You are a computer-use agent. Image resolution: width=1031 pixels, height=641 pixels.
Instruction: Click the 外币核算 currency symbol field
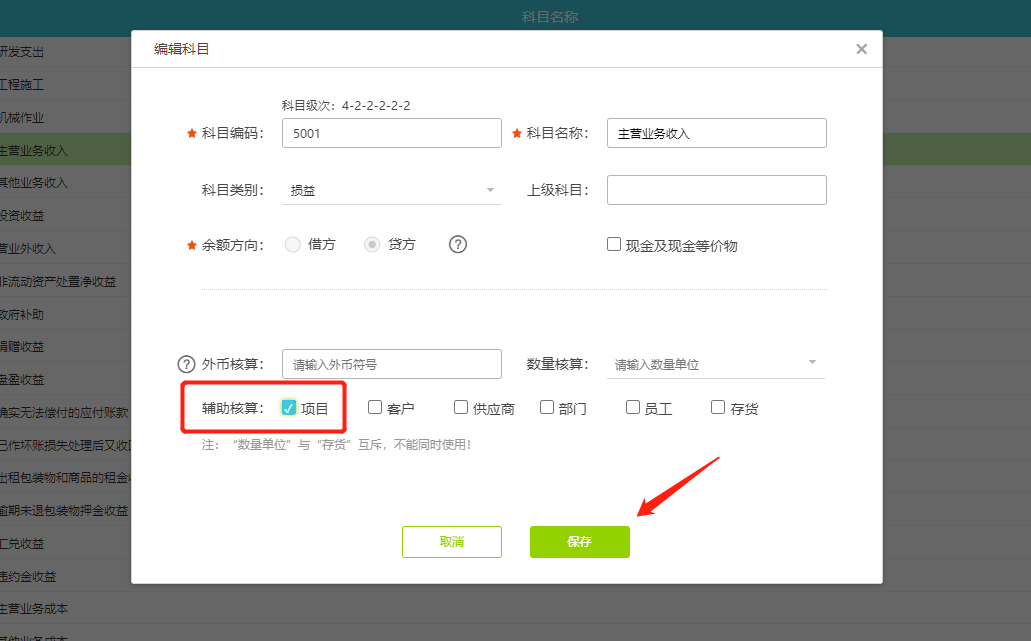pyautogui.click(x=391, y=364)
